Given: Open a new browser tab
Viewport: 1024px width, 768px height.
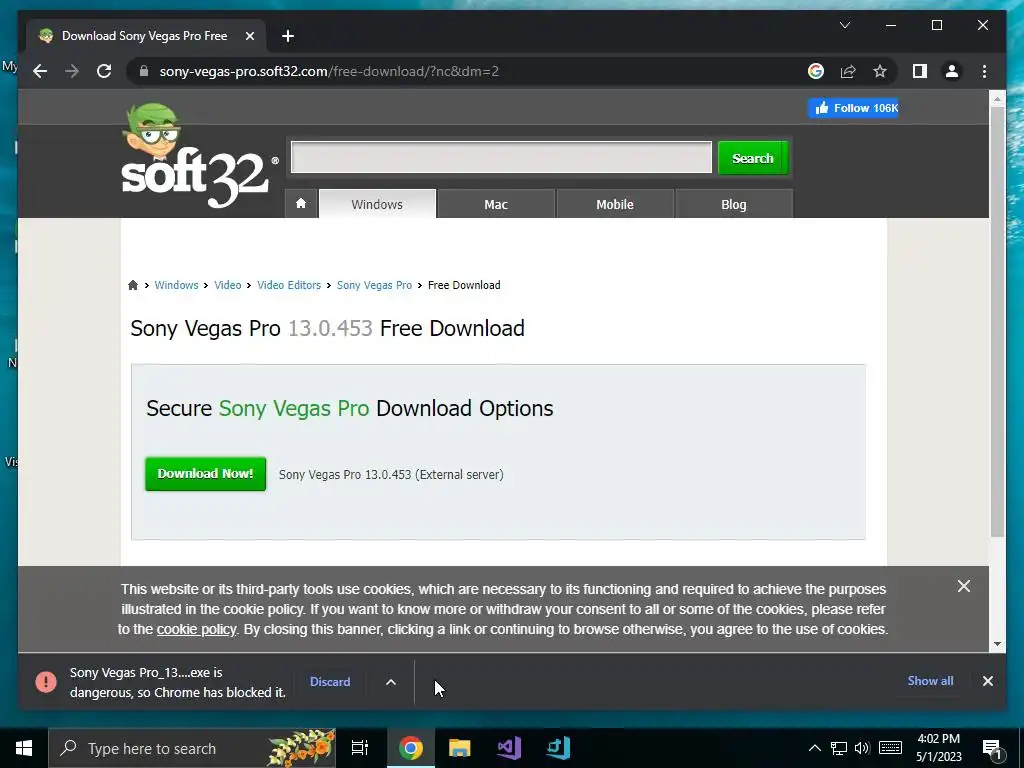Looking at the screenshot, I should tap(287, 36).
